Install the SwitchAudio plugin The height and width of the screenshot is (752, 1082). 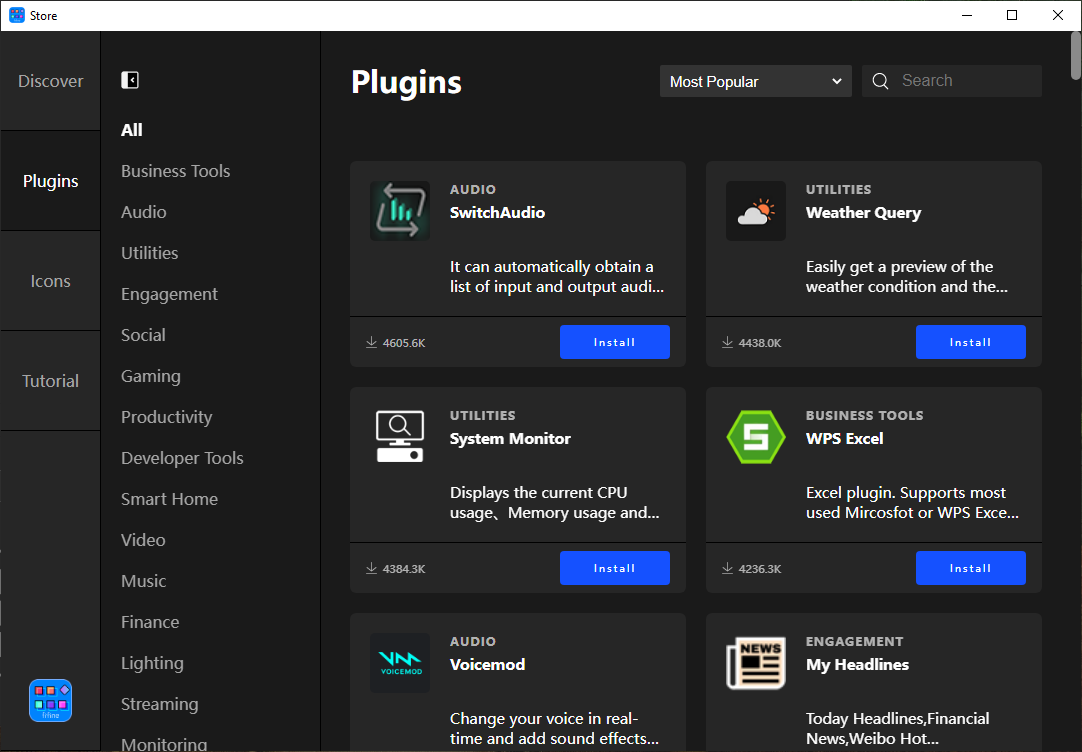coord(614,342)
